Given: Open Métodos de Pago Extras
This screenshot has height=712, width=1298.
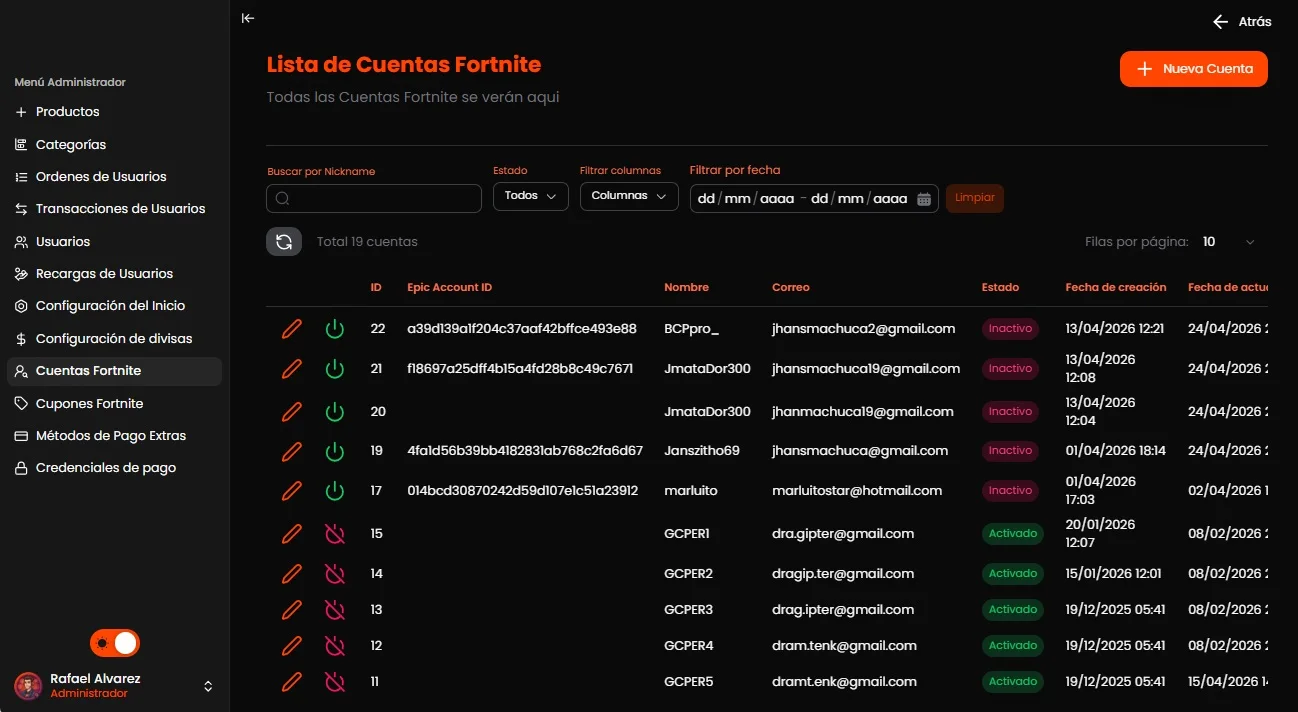Looking at the screenshot, I should tap(114, 436).
